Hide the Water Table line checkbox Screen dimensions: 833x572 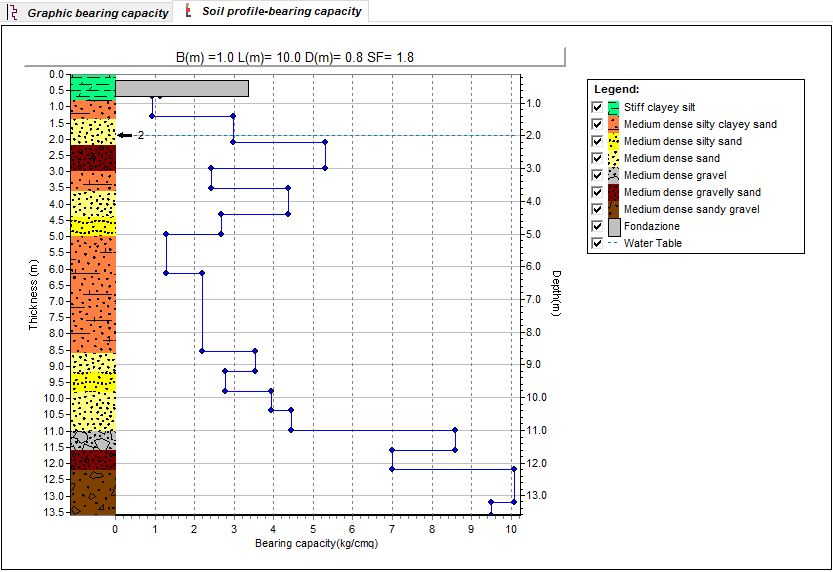[x=597, y=243]
